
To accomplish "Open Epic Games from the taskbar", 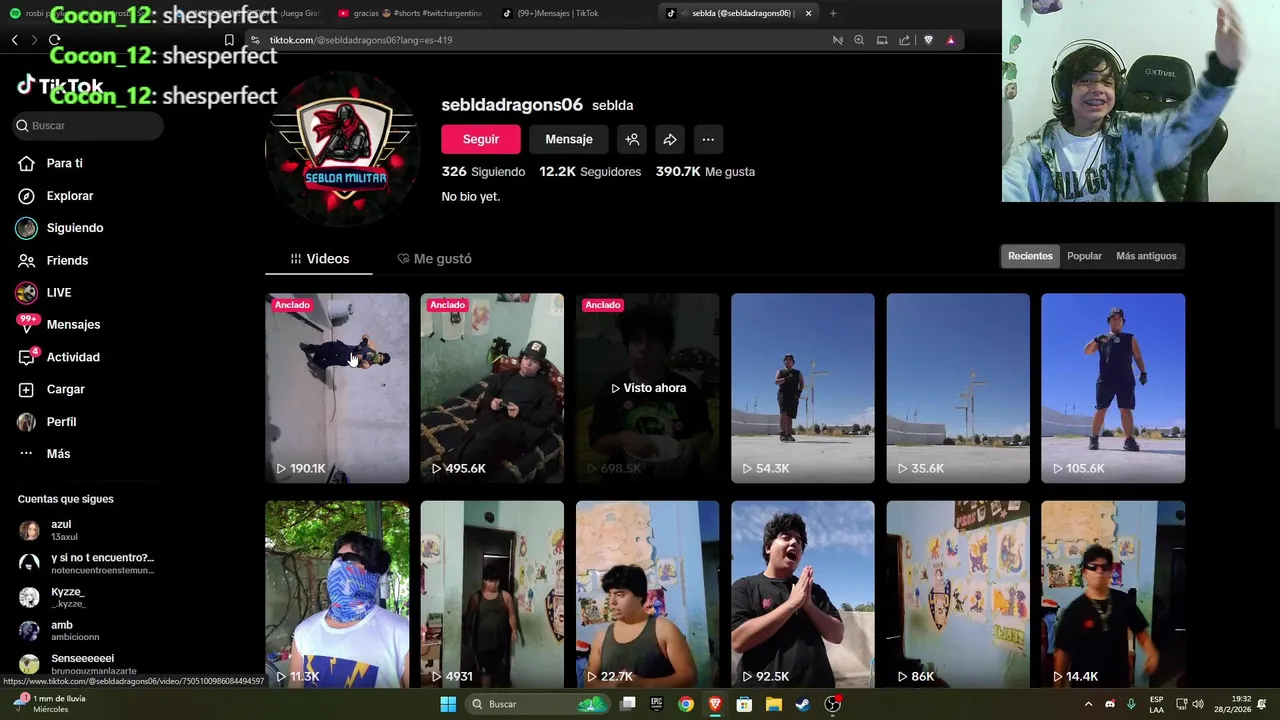I will coord(657,704).
